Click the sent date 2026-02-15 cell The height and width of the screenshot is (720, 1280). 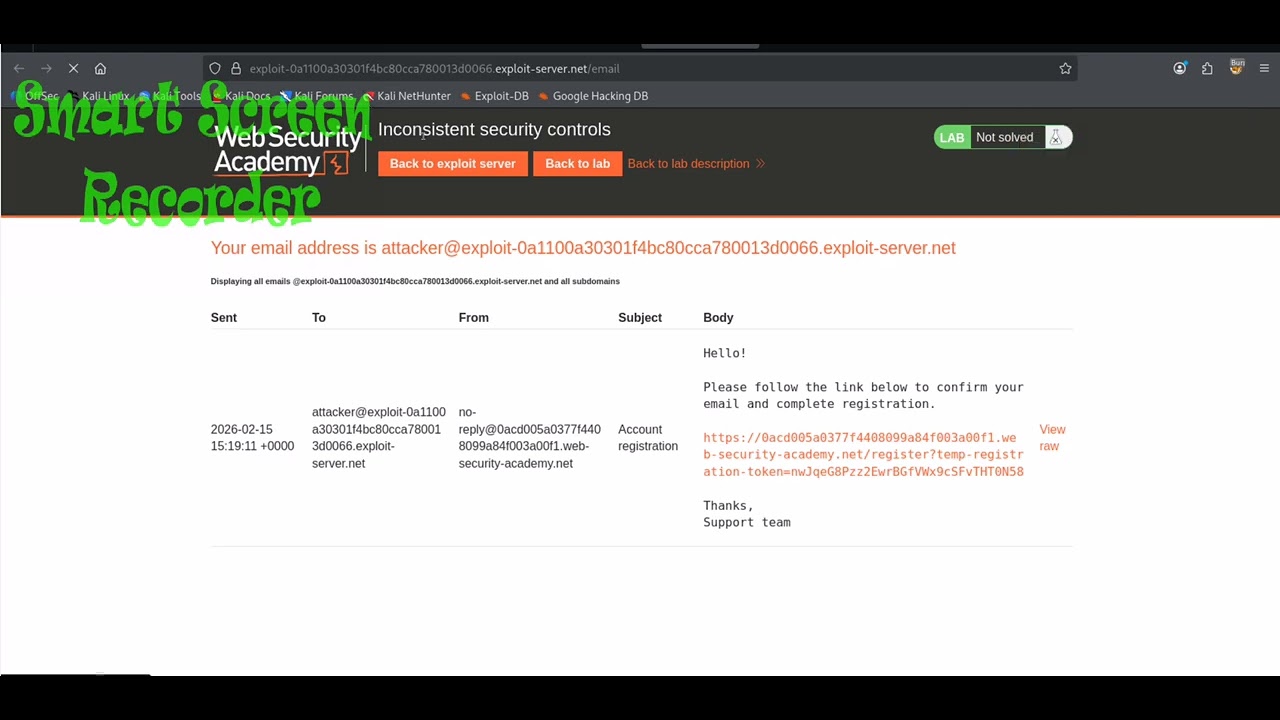(x=252, y=438)
